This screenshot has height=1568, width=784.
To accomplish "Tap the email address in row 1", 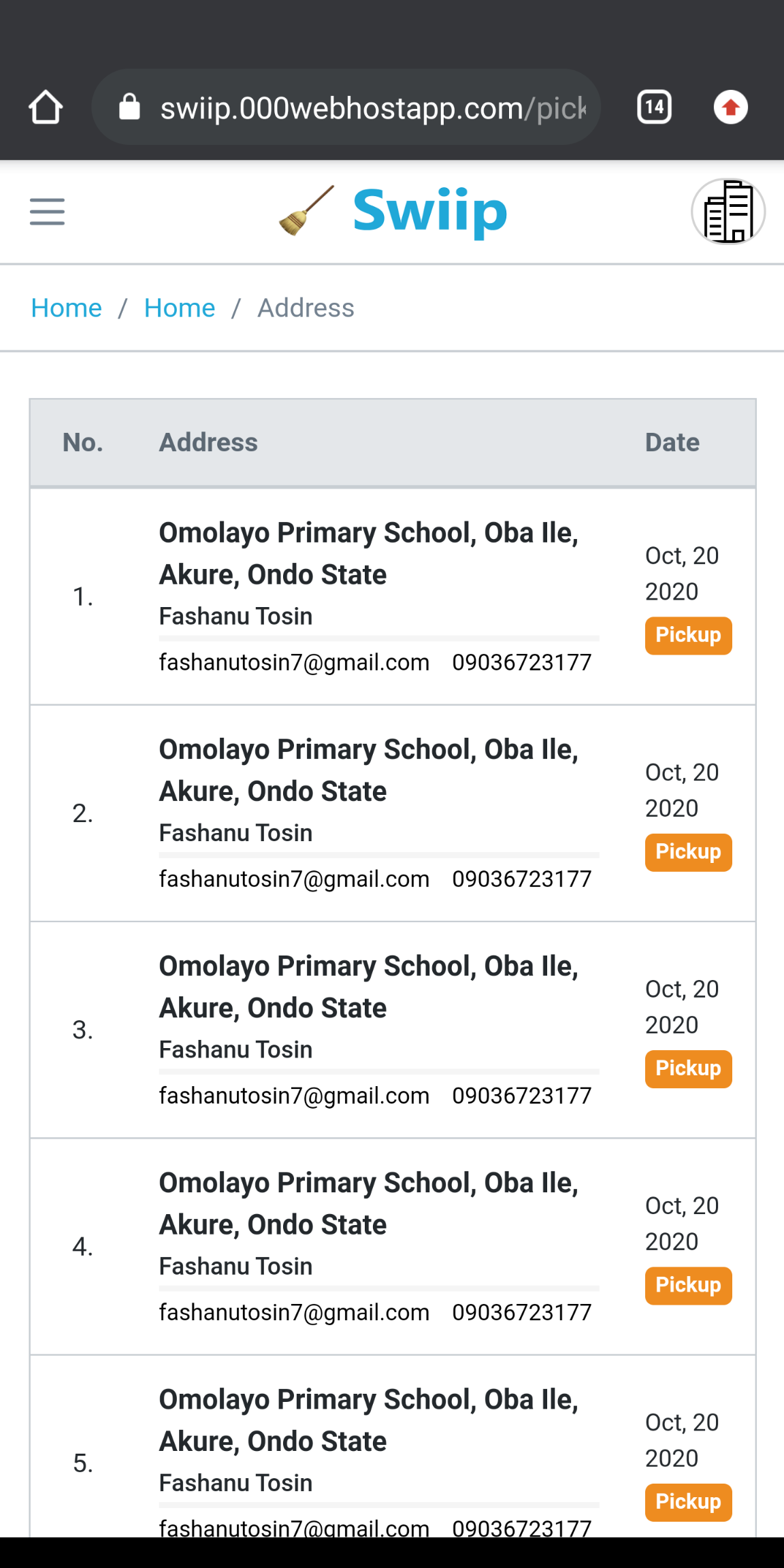I will 294,663.
